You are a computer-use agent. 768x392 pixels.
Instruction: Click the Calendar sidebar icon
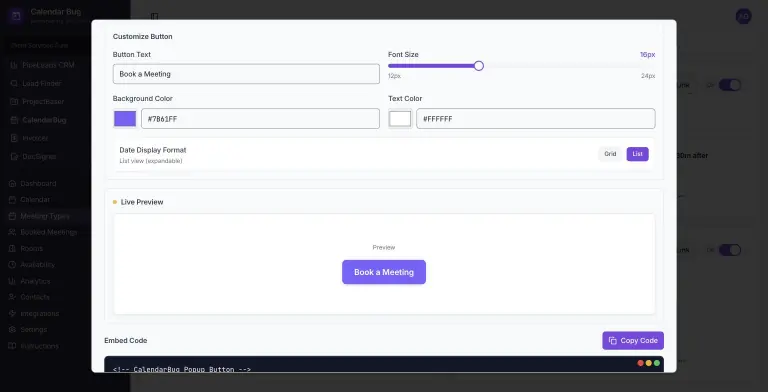pos(12,199)
